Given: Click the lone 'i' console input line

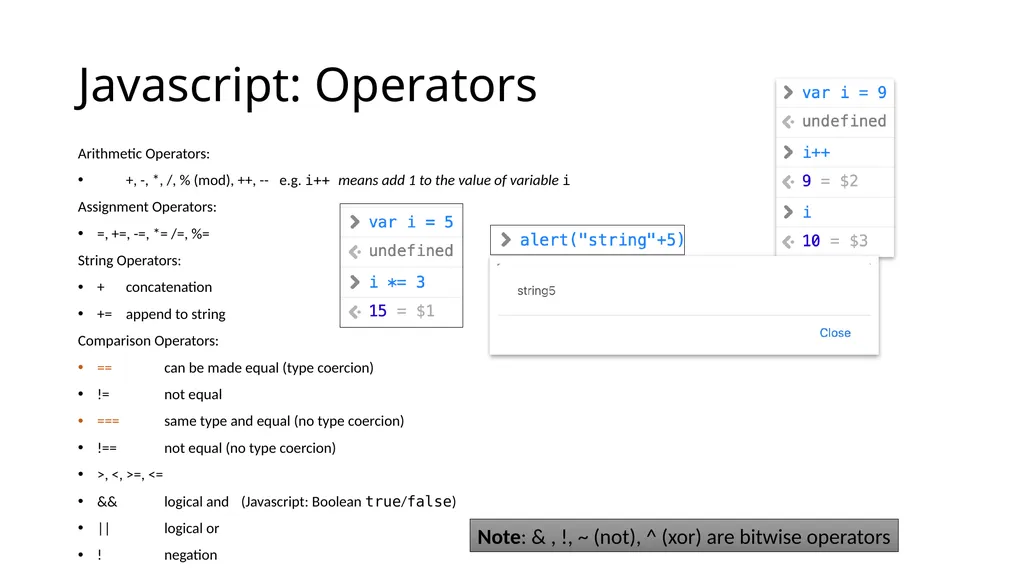Looking at the screenshot, I should (x=807, y=212).
